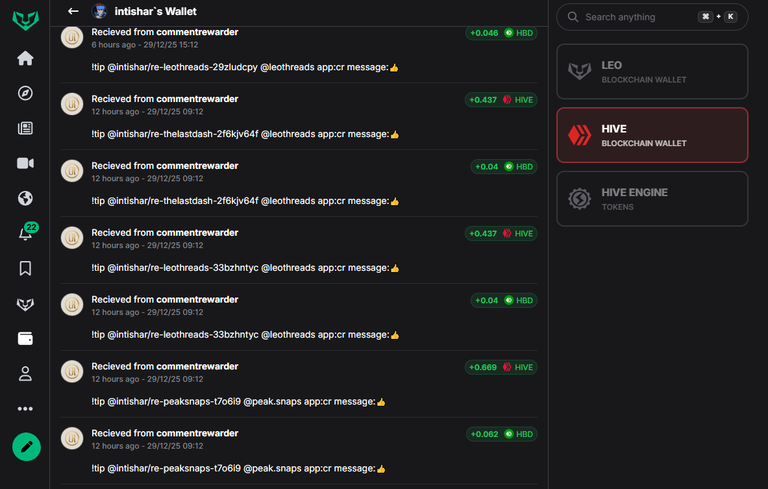
Task: Open the Bookmarks icon
Action: tap(25, 268)
